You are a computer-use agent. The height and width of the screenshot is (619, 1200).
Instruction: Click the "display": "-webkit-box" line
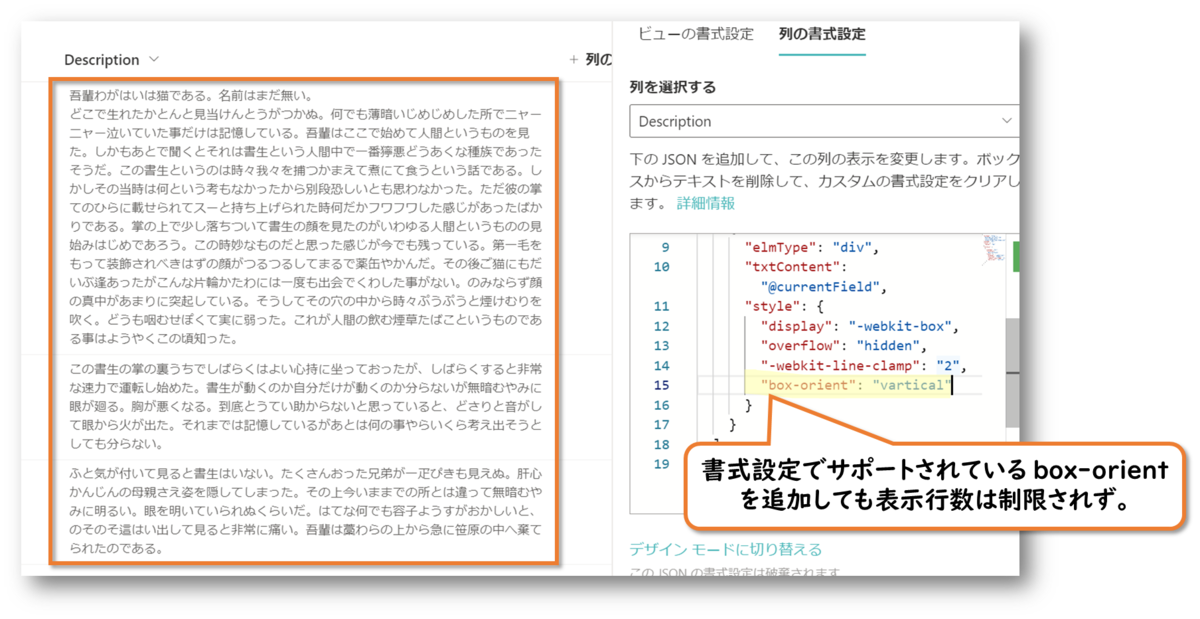tap(860, 326)
